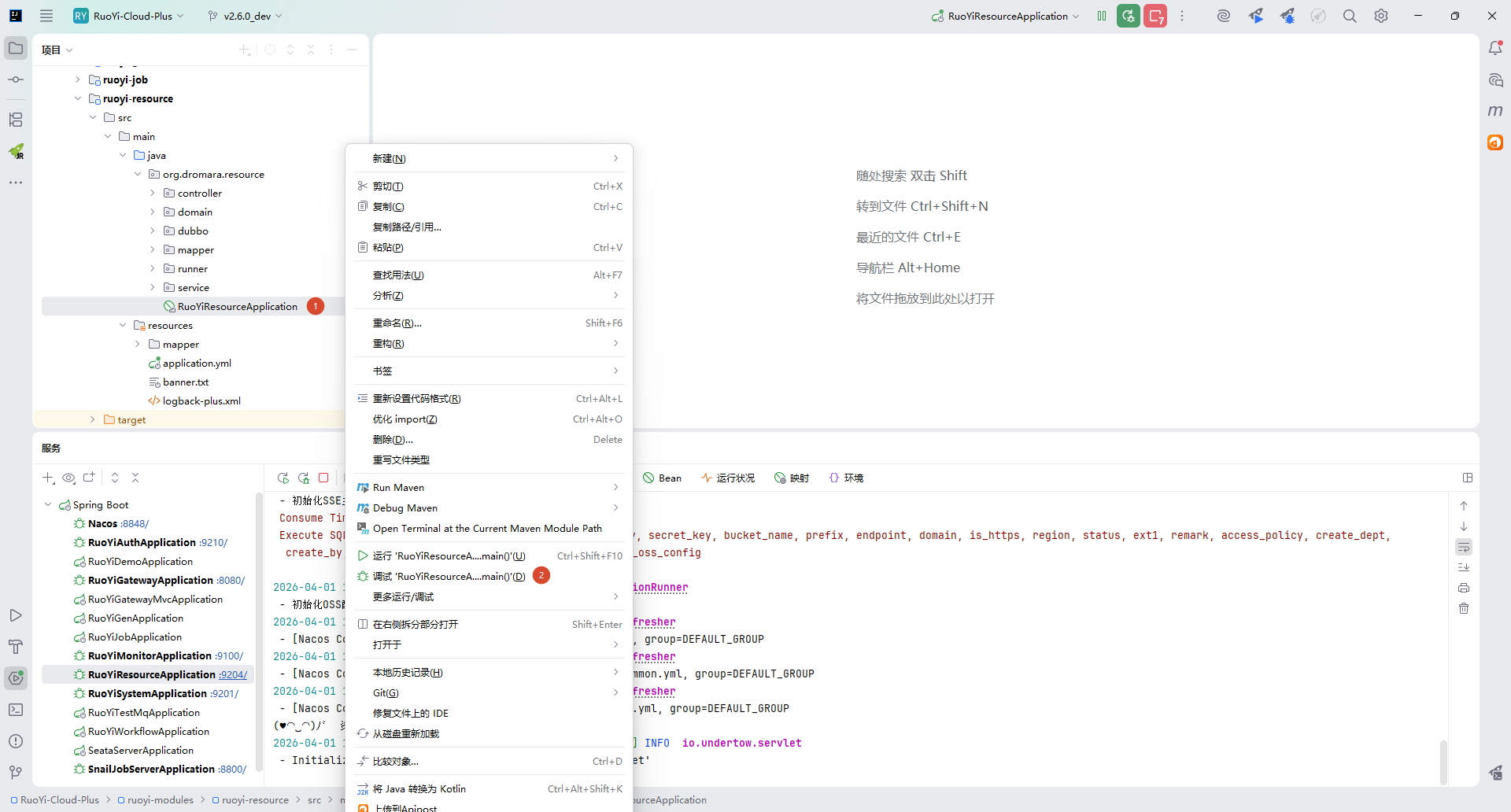Open Notifications bell in right sidebar

(1495, 49)
